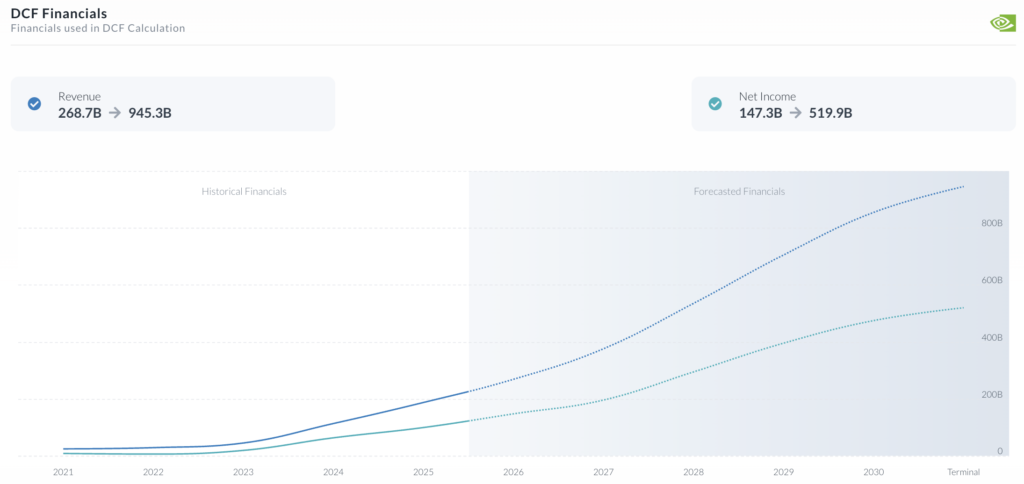Click the NVIDIA logo icon

tap(1002, 22)
